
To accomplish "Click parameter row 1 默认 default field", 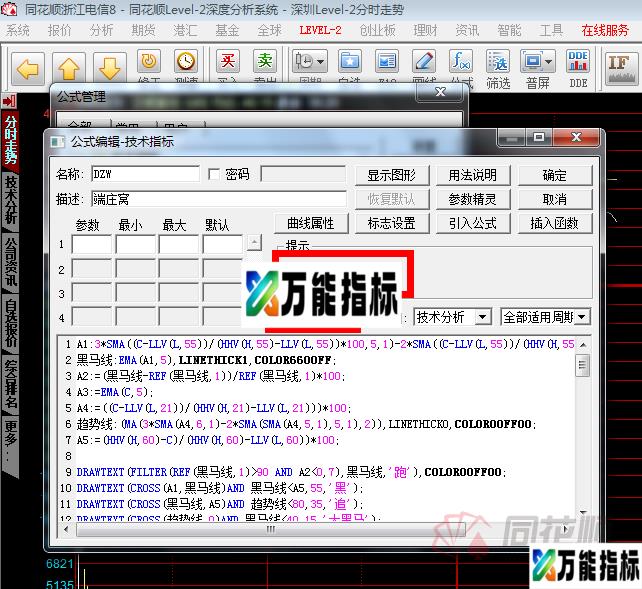I will coord(223,244).
